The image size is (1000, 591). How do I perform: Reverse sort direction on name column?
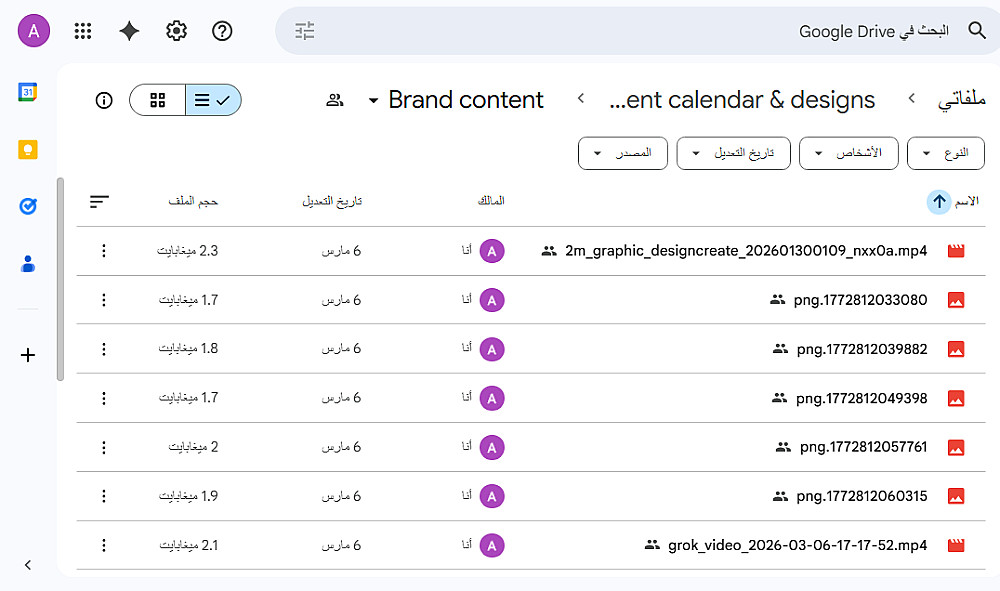[x=939, y=201]
